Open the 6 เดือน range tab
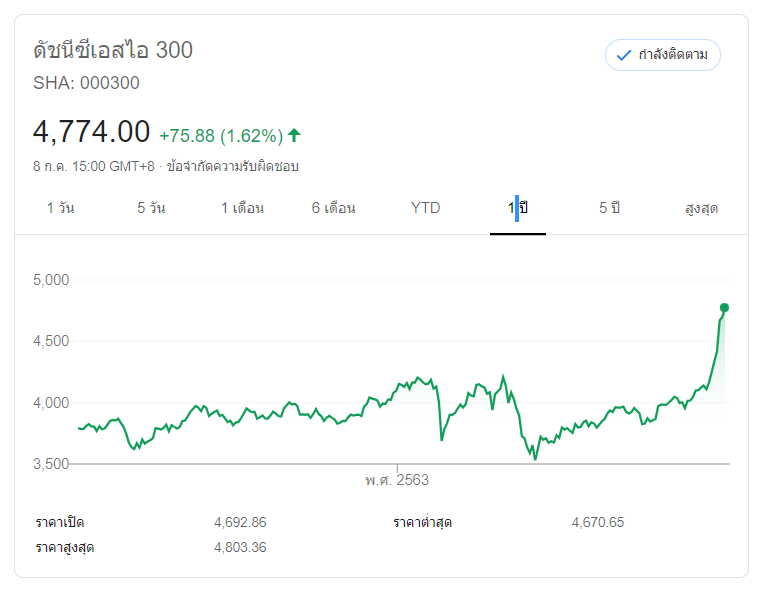This screenshot has width=761, height=593. [333, 208]
